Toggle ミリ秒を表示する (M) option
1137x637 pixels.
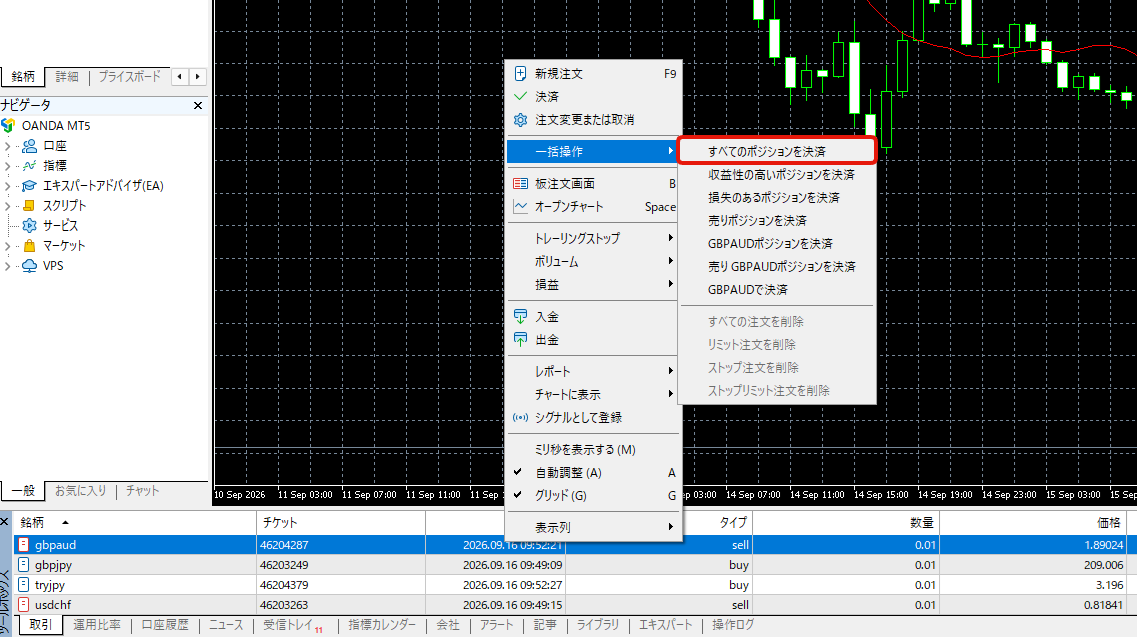[594, 450]
